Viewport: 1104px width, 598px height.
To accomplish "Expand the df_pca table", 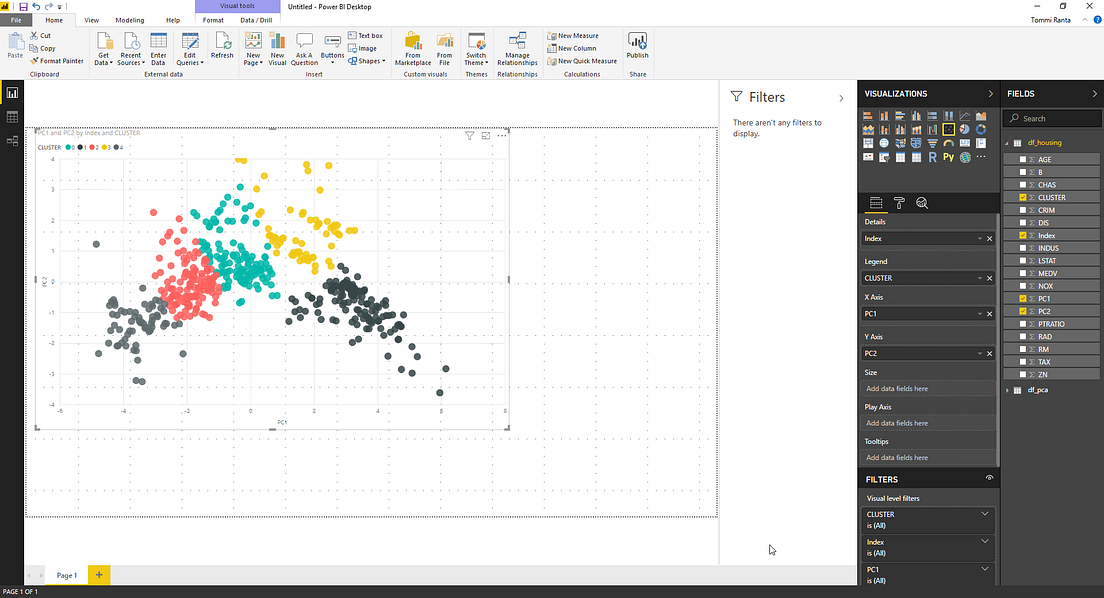I will tap(1007, 389).
